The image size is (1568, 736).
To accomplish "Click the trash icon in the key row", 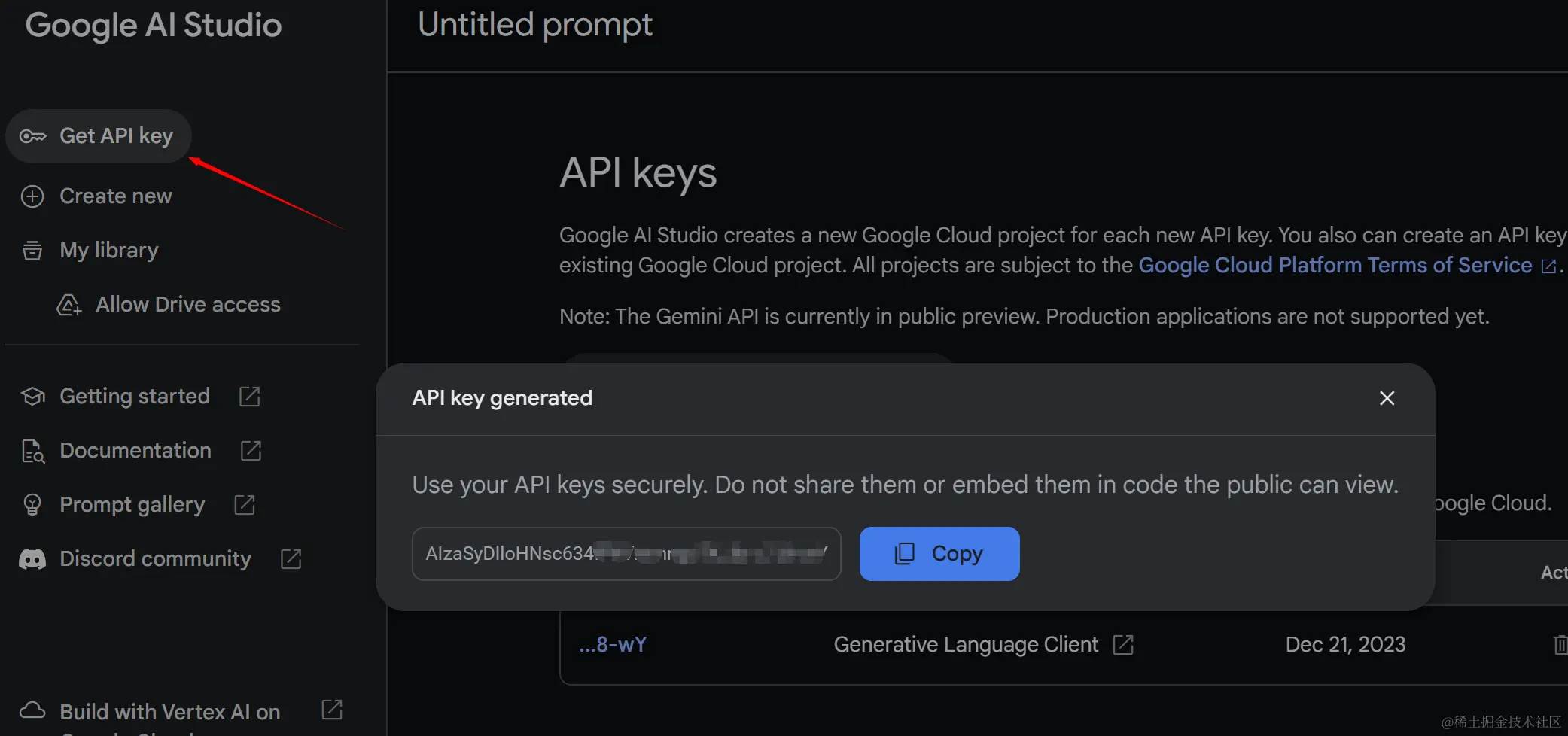I will point(1560,645).
